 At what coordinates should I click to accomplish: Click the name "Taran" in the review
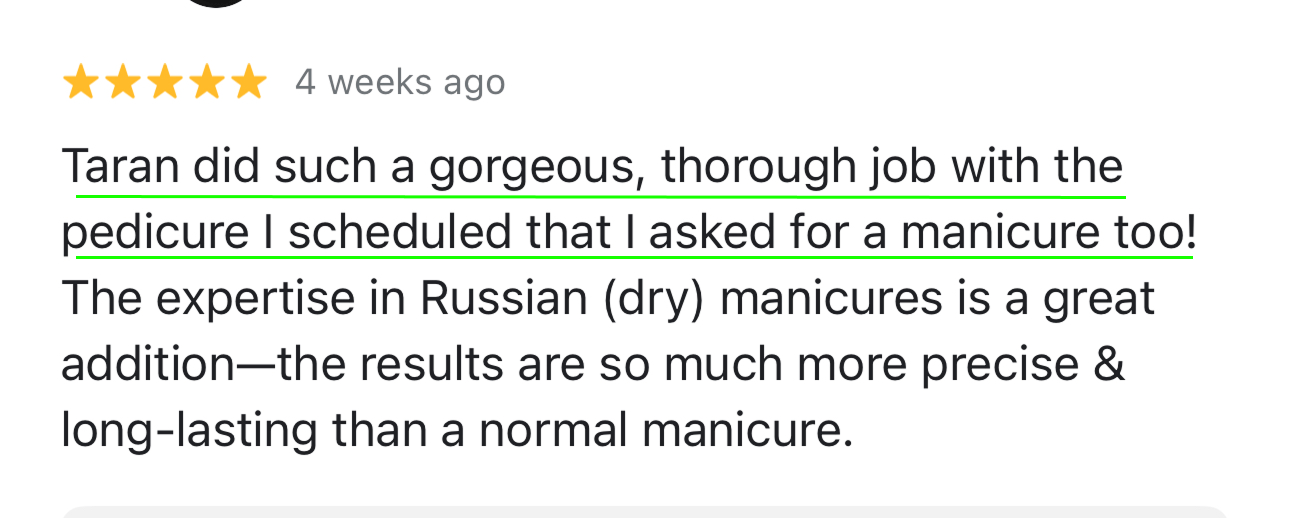pyautogui.click(x=123, y=167)
